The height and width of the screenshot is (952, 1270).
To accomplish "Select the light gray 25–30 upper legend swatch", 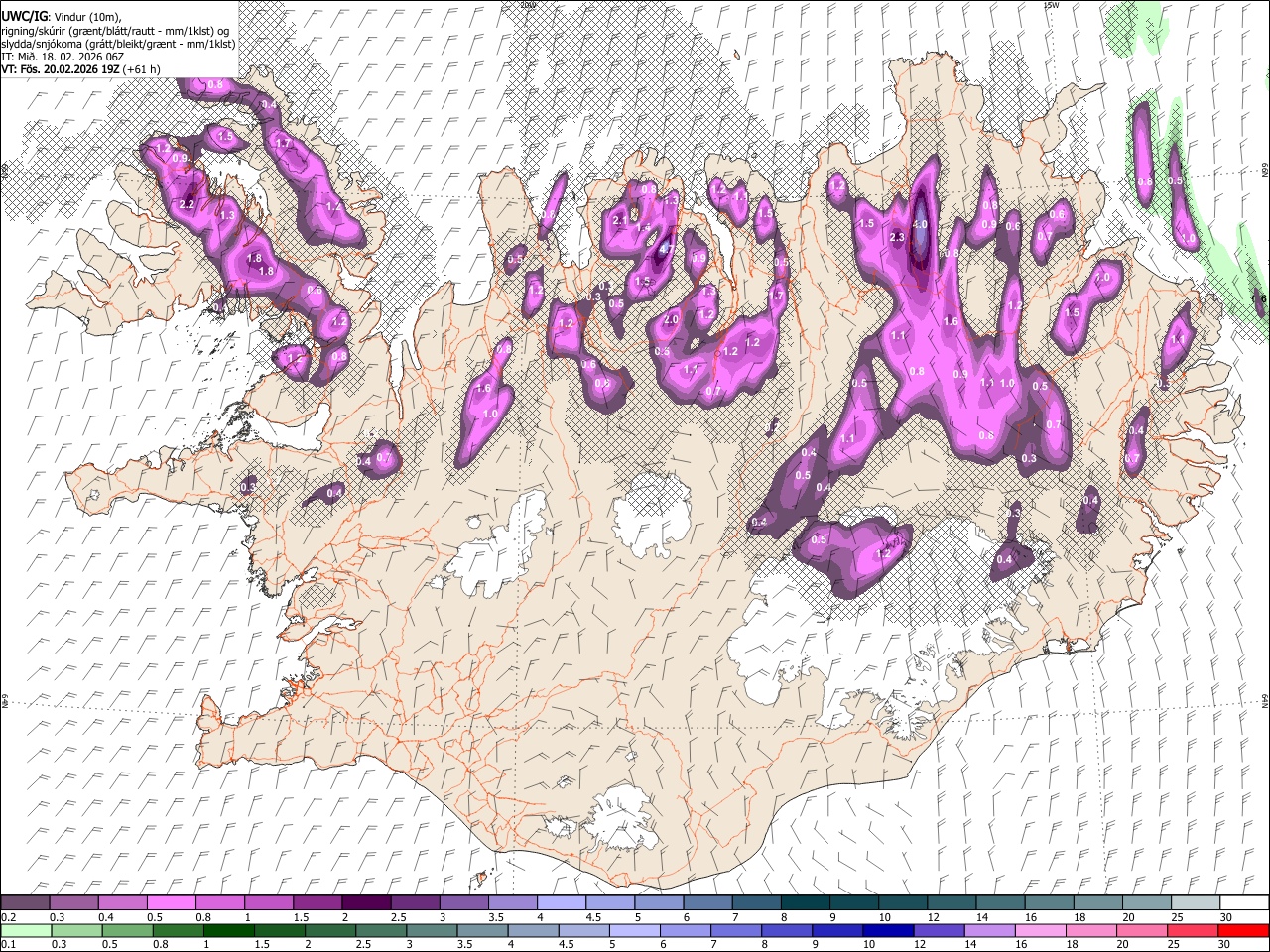I will coord(1196,903).
